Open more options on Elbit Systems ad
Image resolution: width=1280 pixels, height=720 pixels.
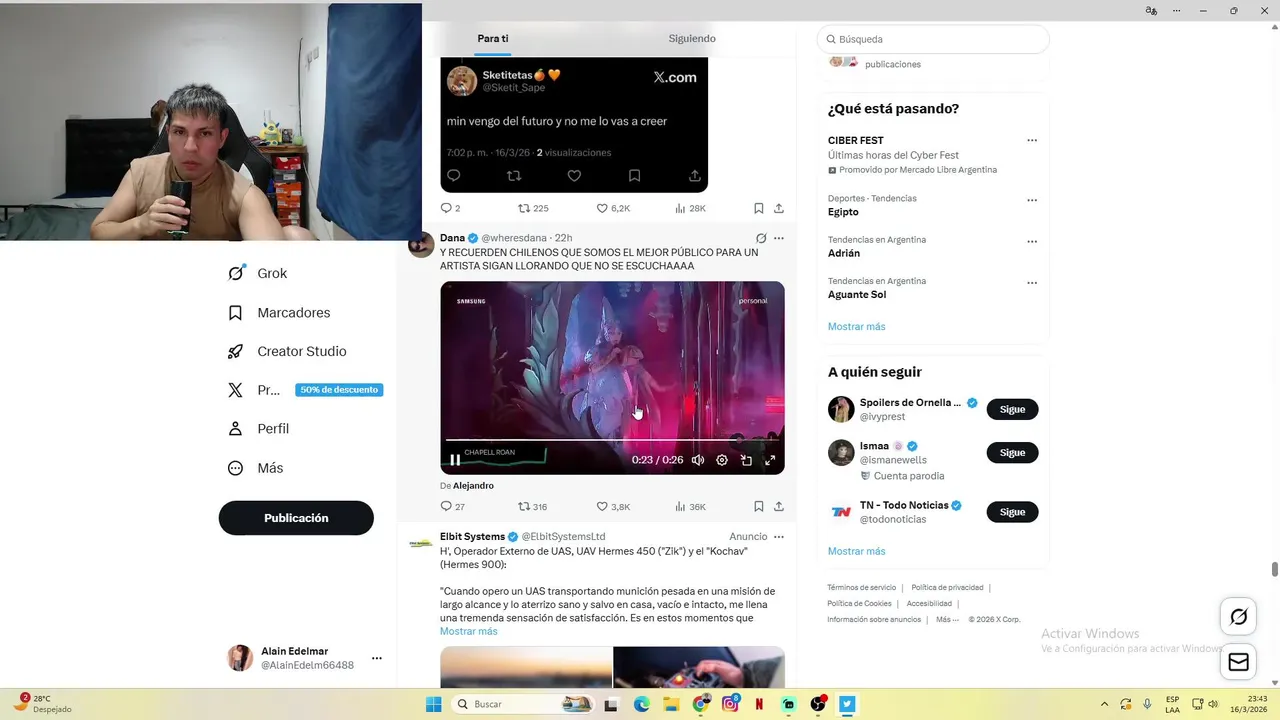(779, 537)
